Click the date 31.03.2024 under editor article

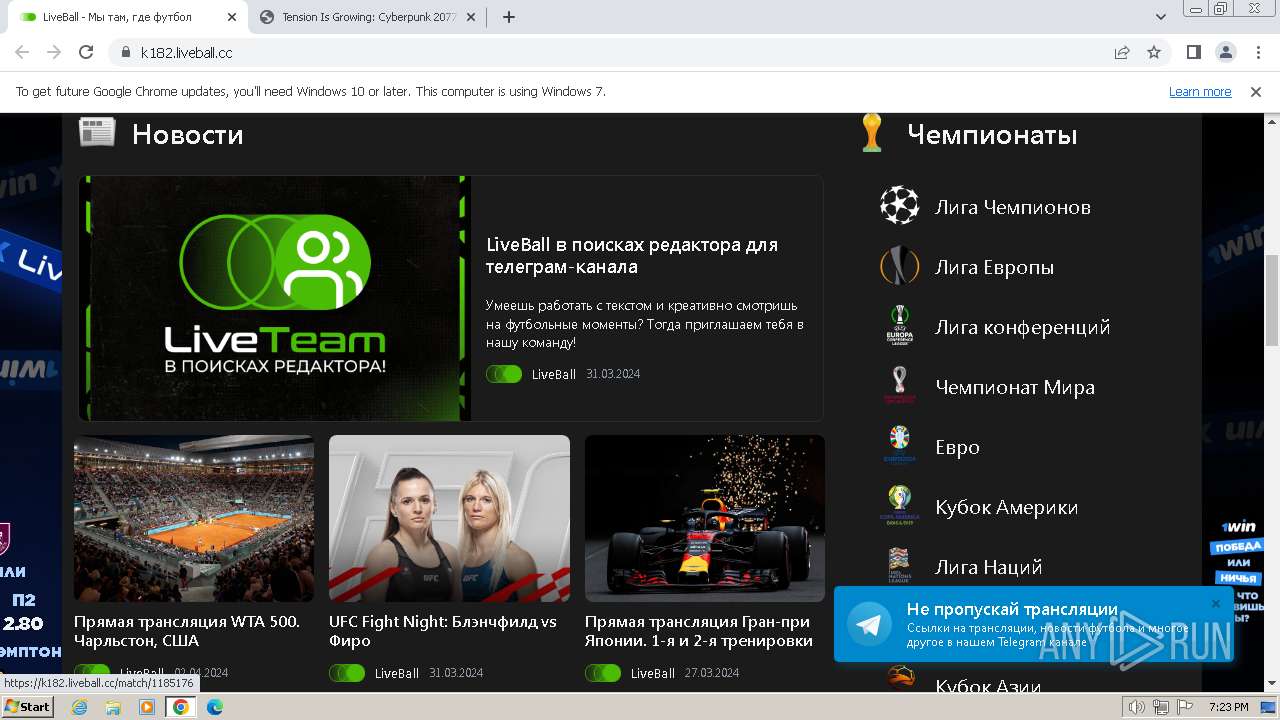(x=613, y=374)
